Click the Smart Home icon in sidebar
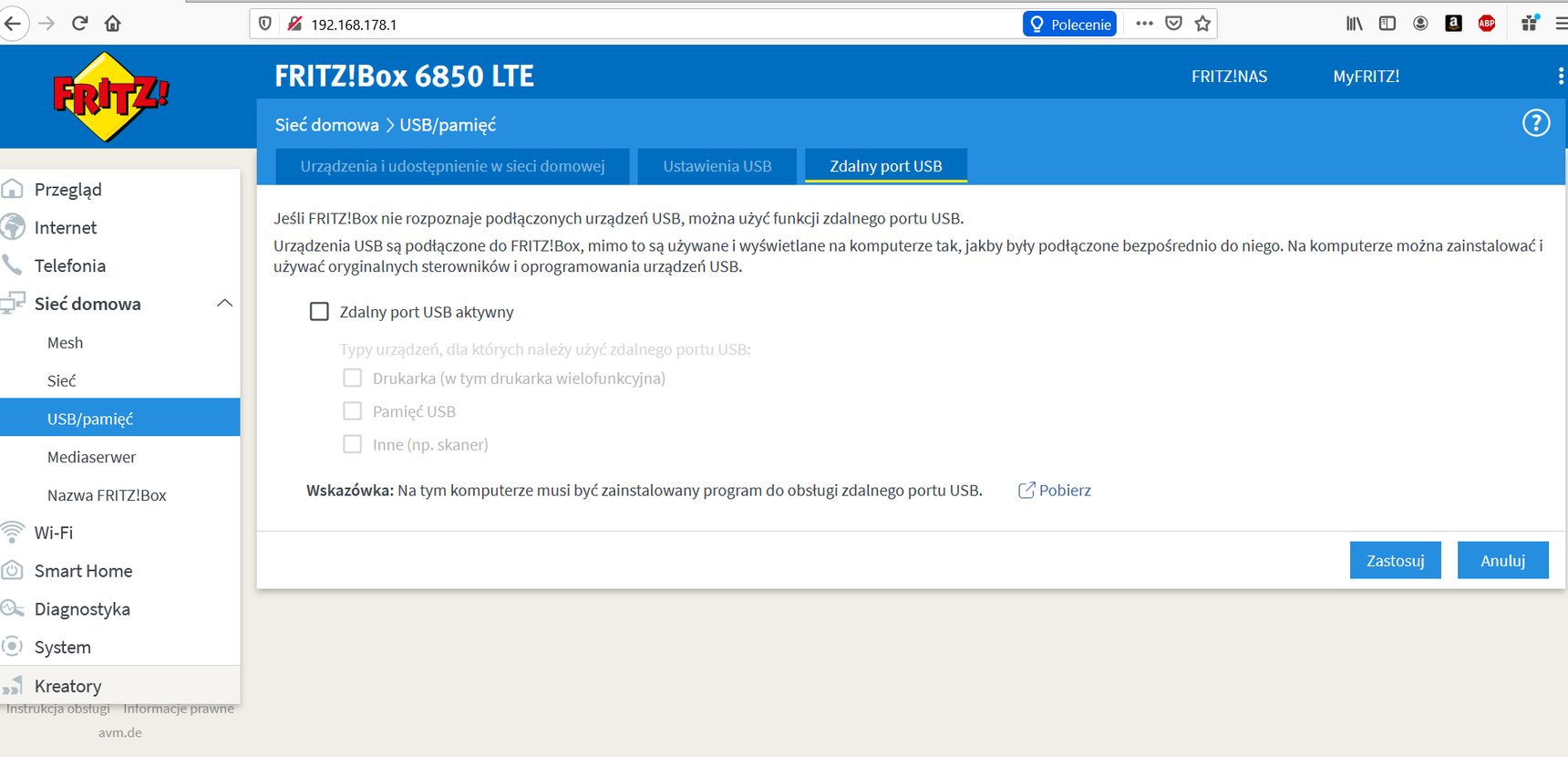This screenshot has width=1568, height=757. coord(12,571)
